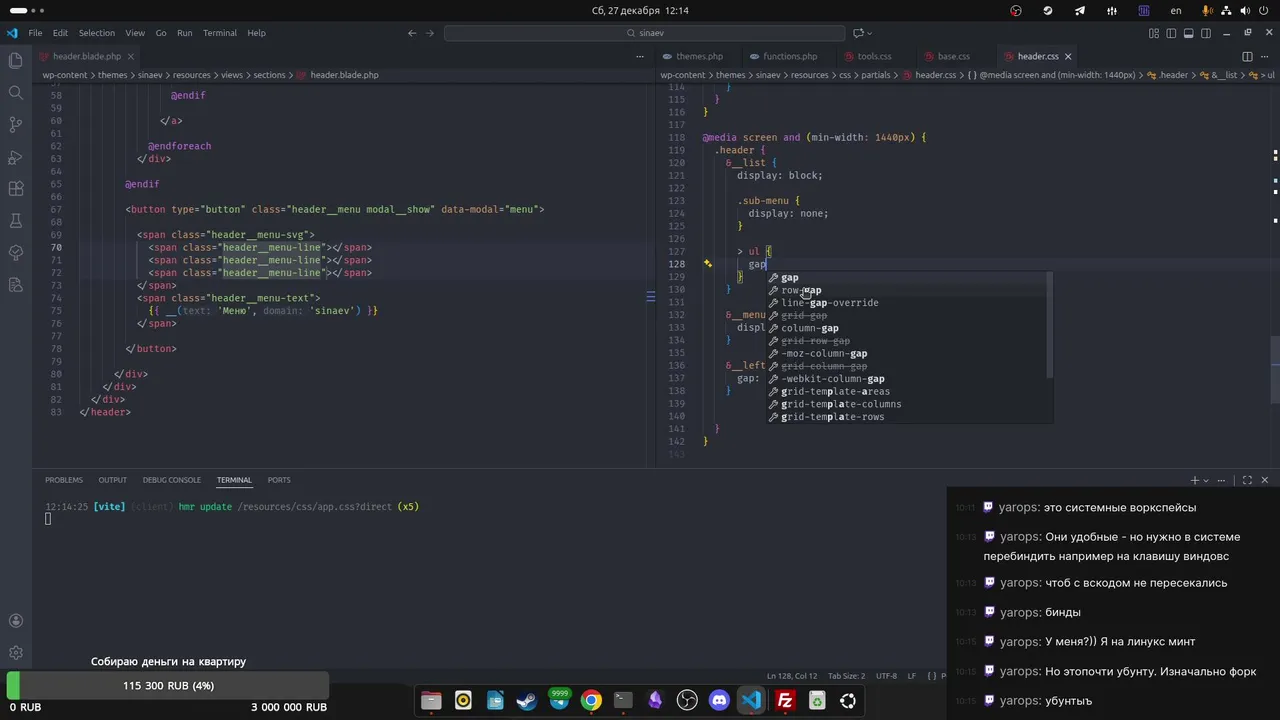Click 'Ln 128, Col 12' in status bar
Viewport: 1280px width, 720px height.
tap(792, 676)
